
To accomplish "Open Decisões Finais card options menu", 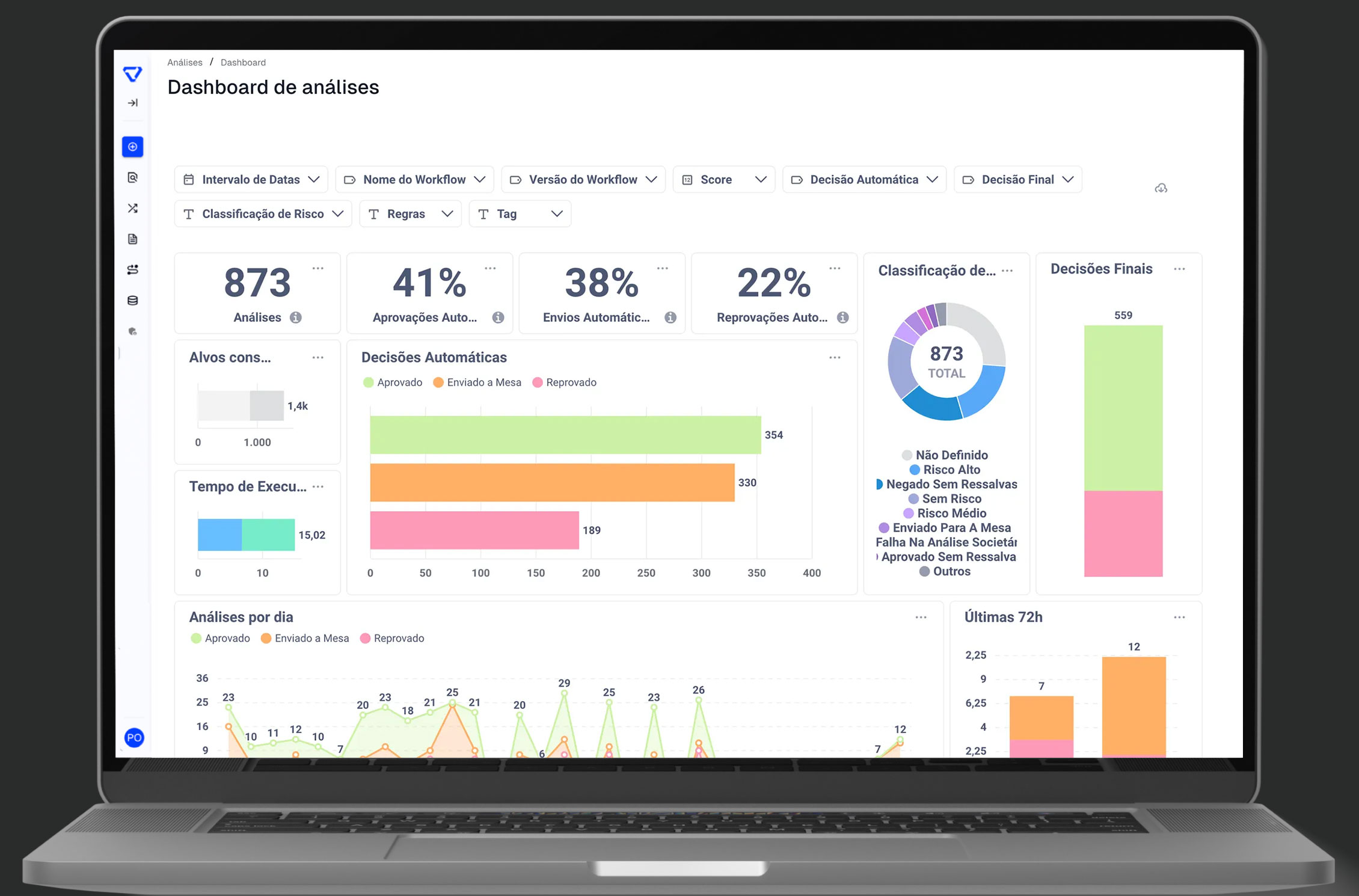I will click(1179, 269).
